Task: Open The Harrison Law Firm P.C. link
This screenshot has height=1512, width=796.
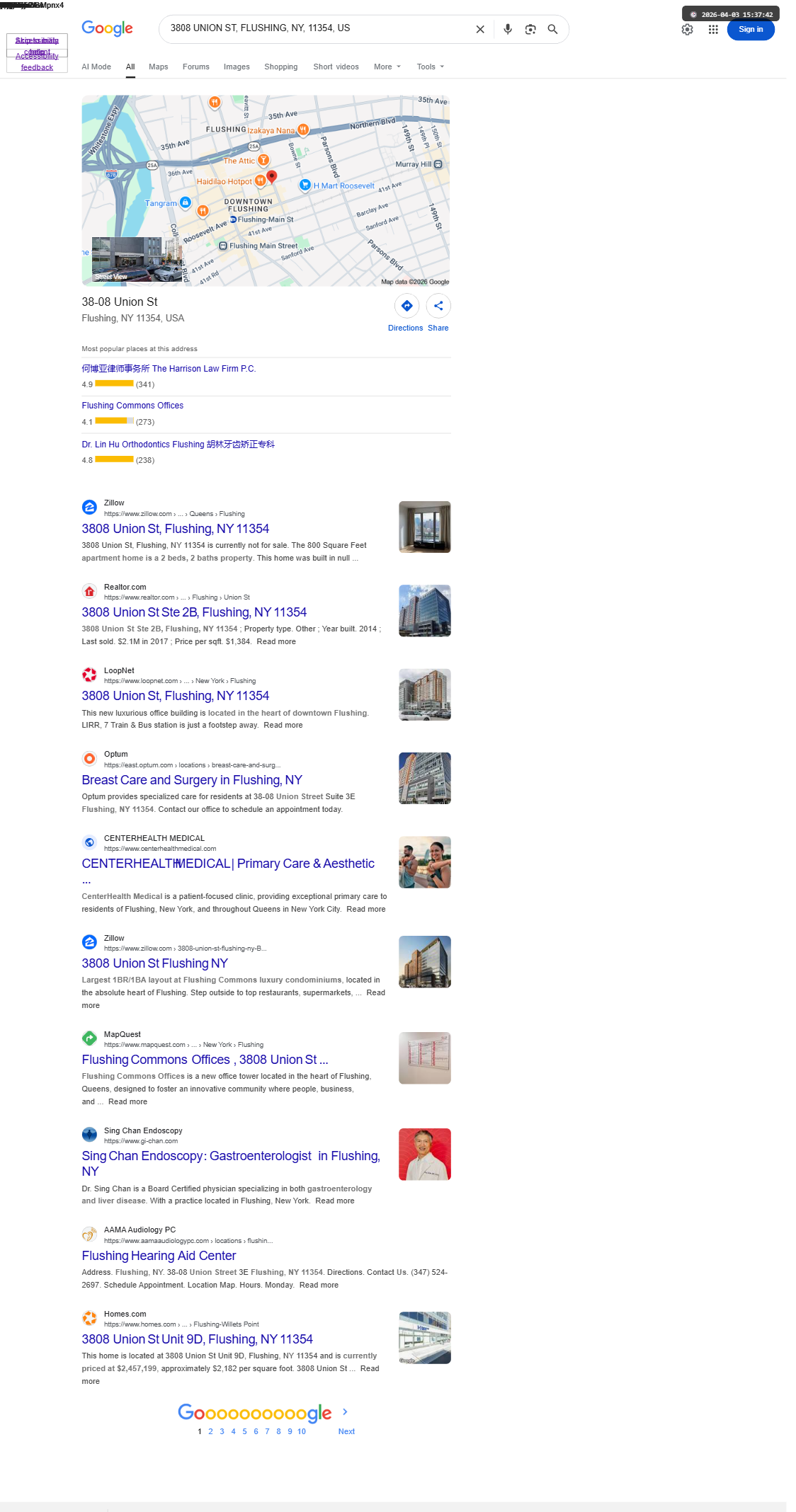Action: [x=169, y=369]
